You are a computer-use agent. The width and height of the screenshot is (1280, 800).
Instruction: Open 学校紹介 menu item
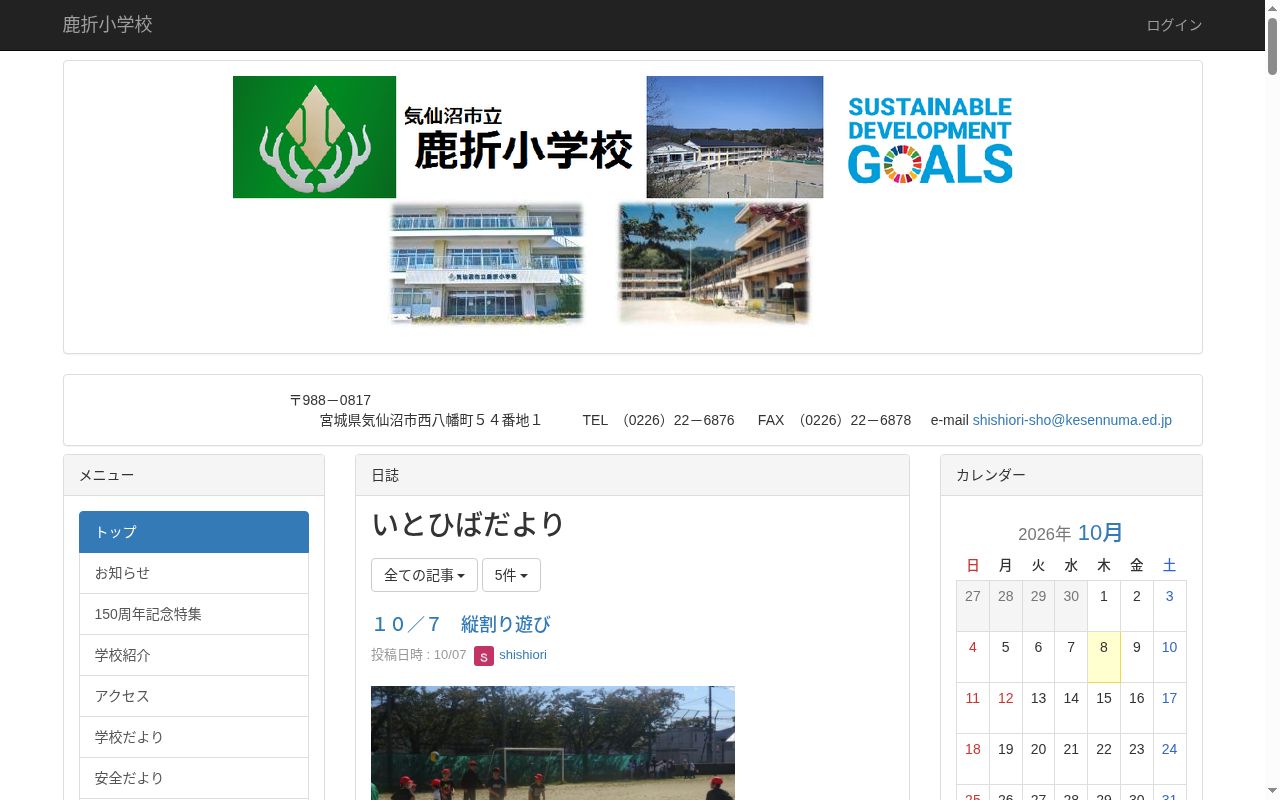(x=194, y=655)
